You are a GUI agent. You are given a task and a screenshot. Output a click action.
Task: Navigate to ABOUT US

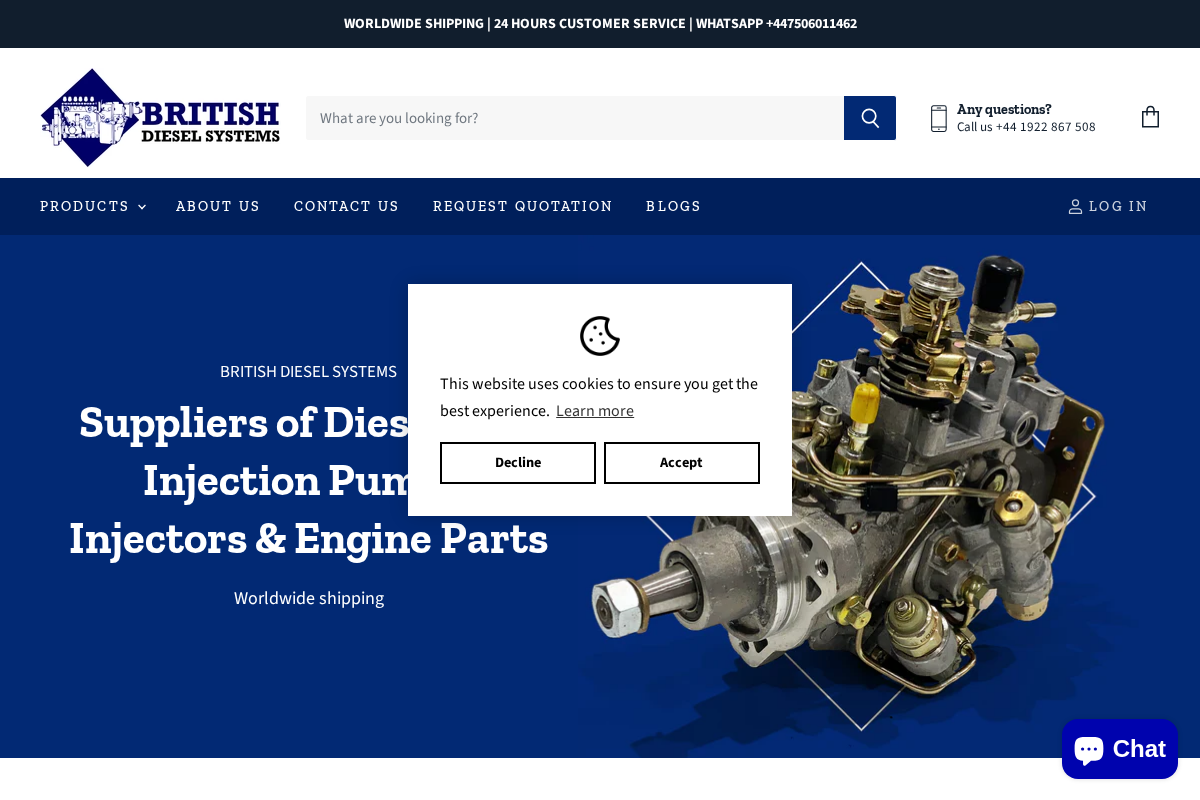[218, 206]
